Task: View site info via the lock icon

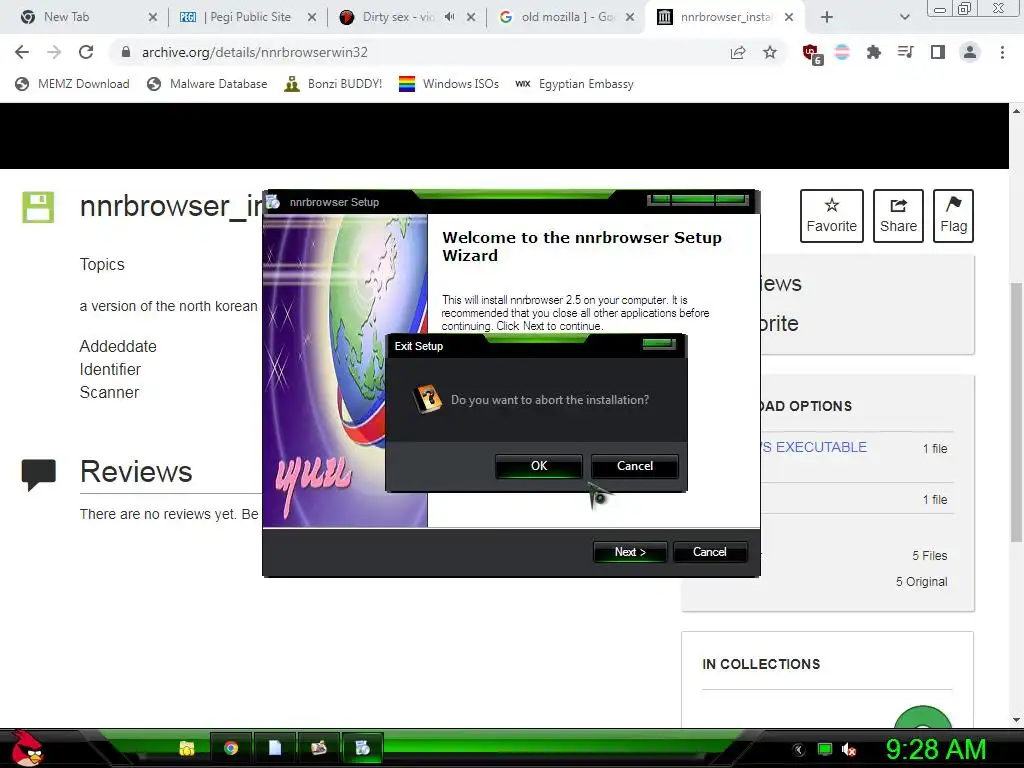Action: tap(126, 52)
